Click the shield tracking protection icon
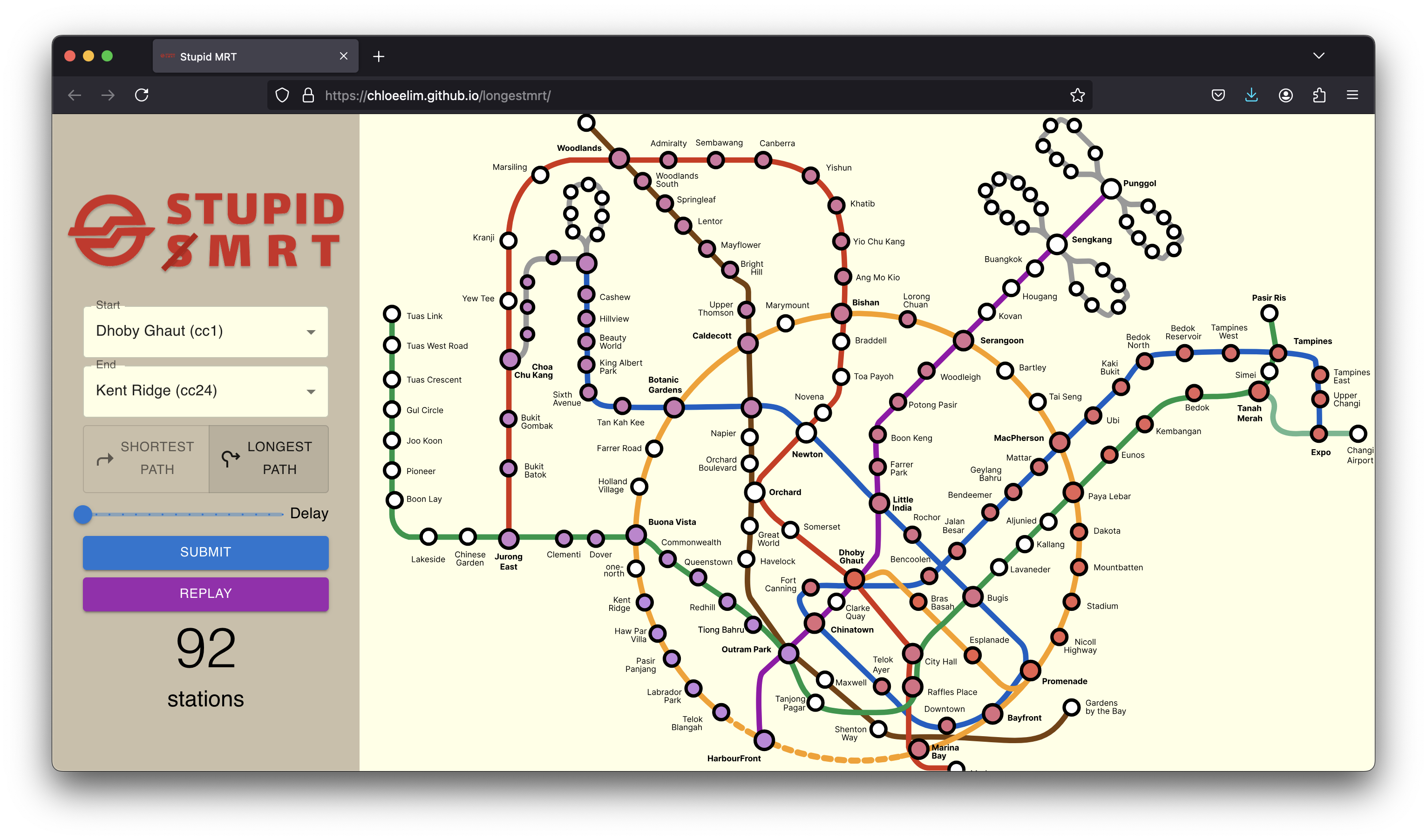The width and height of the screenshot is (1427, 840). click(x=282, y=95)
